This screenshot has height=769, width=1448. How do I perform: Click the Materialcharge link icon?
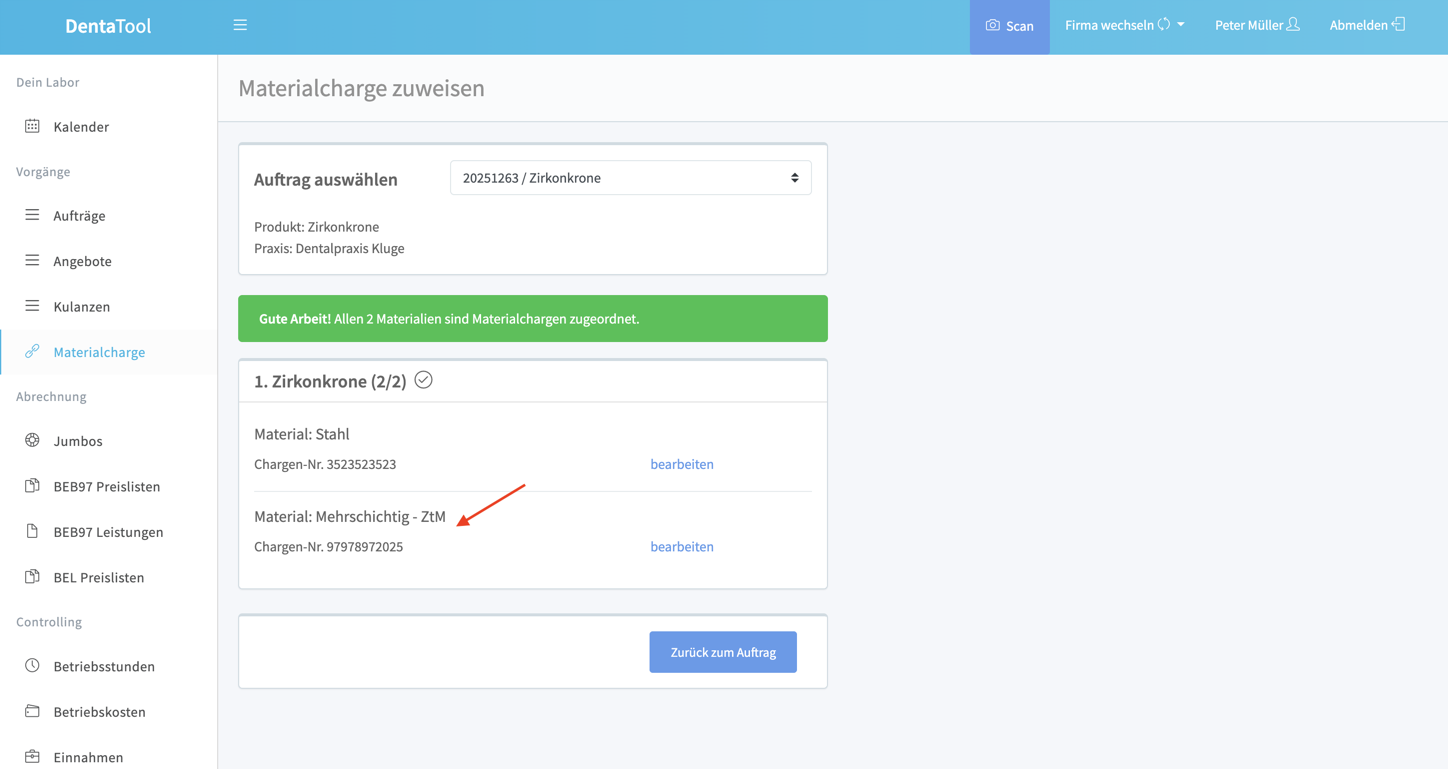tap(32, 352)
